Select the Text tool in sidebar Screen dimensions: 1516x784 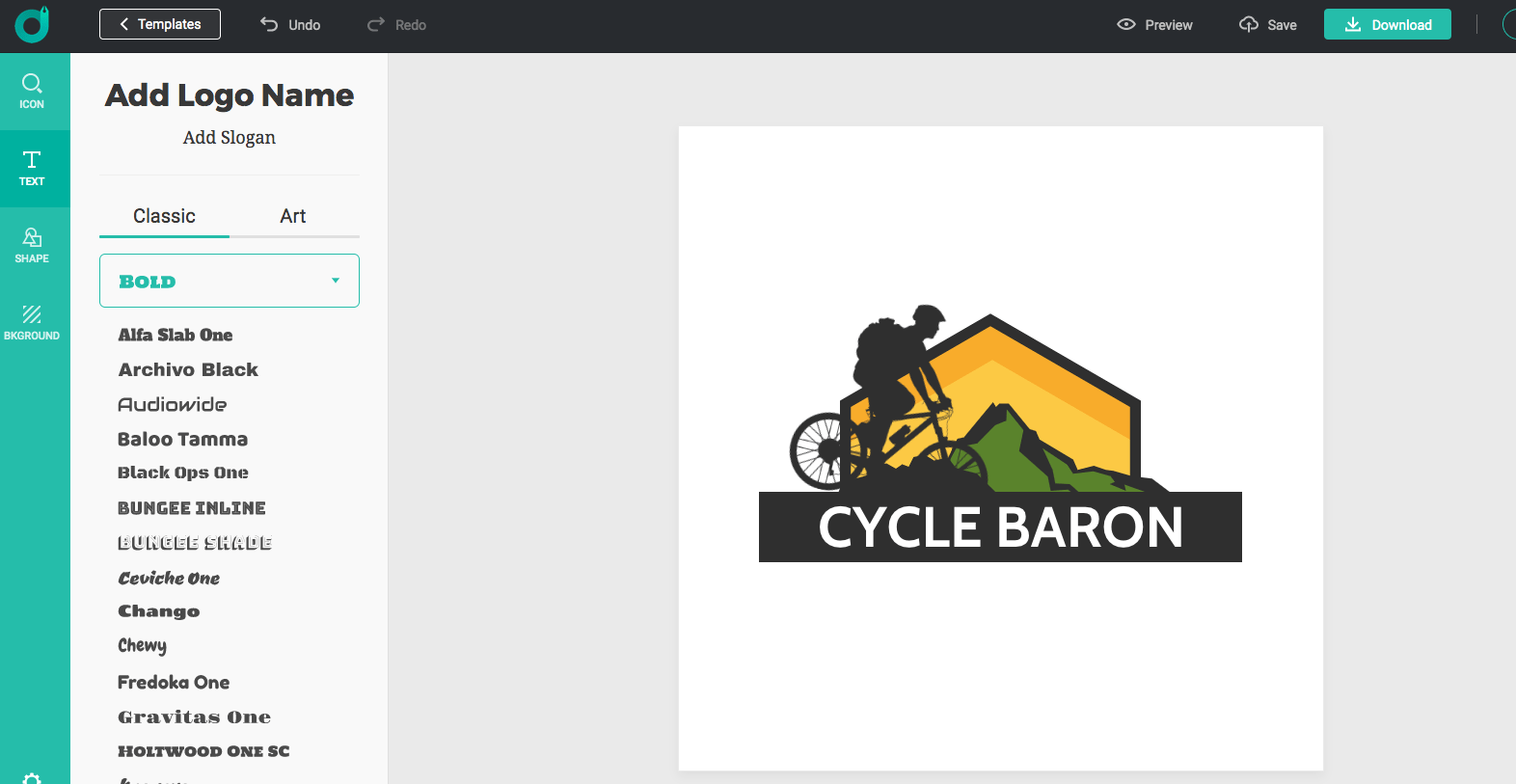point(32,169)
